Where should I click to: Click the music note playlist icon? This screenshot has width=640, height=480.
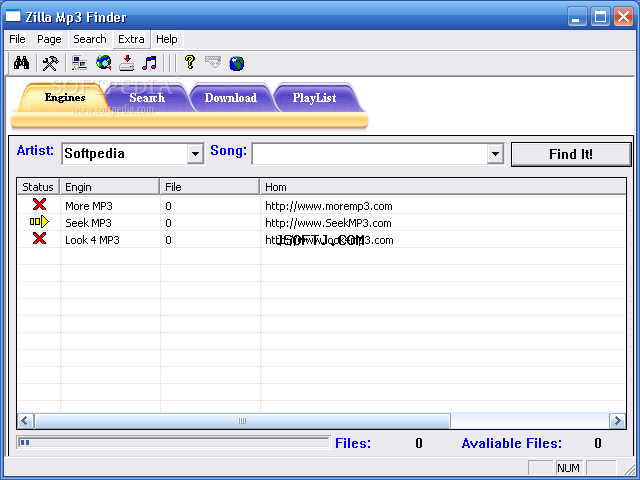(150, 63)
